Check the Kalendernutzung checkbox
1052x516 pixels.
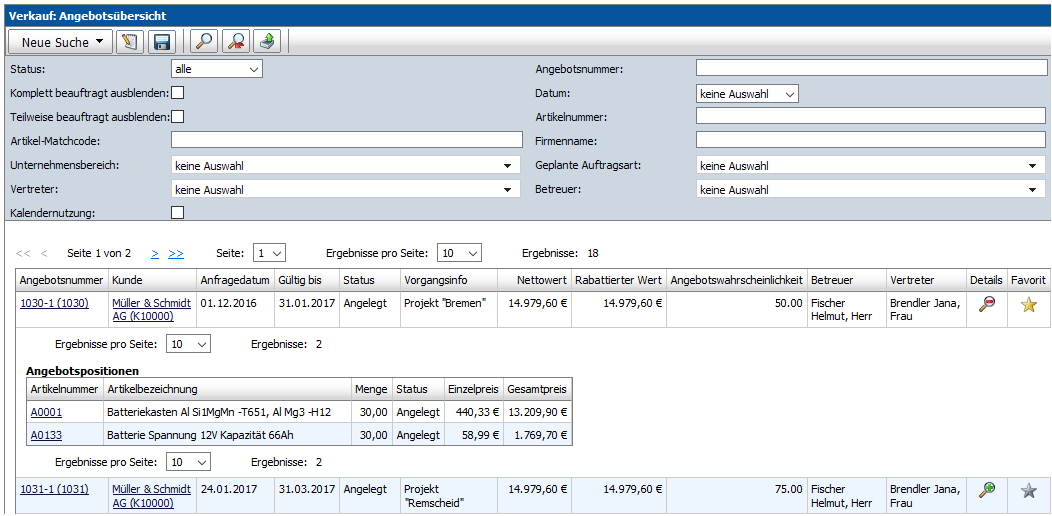[x=178, y=212]
